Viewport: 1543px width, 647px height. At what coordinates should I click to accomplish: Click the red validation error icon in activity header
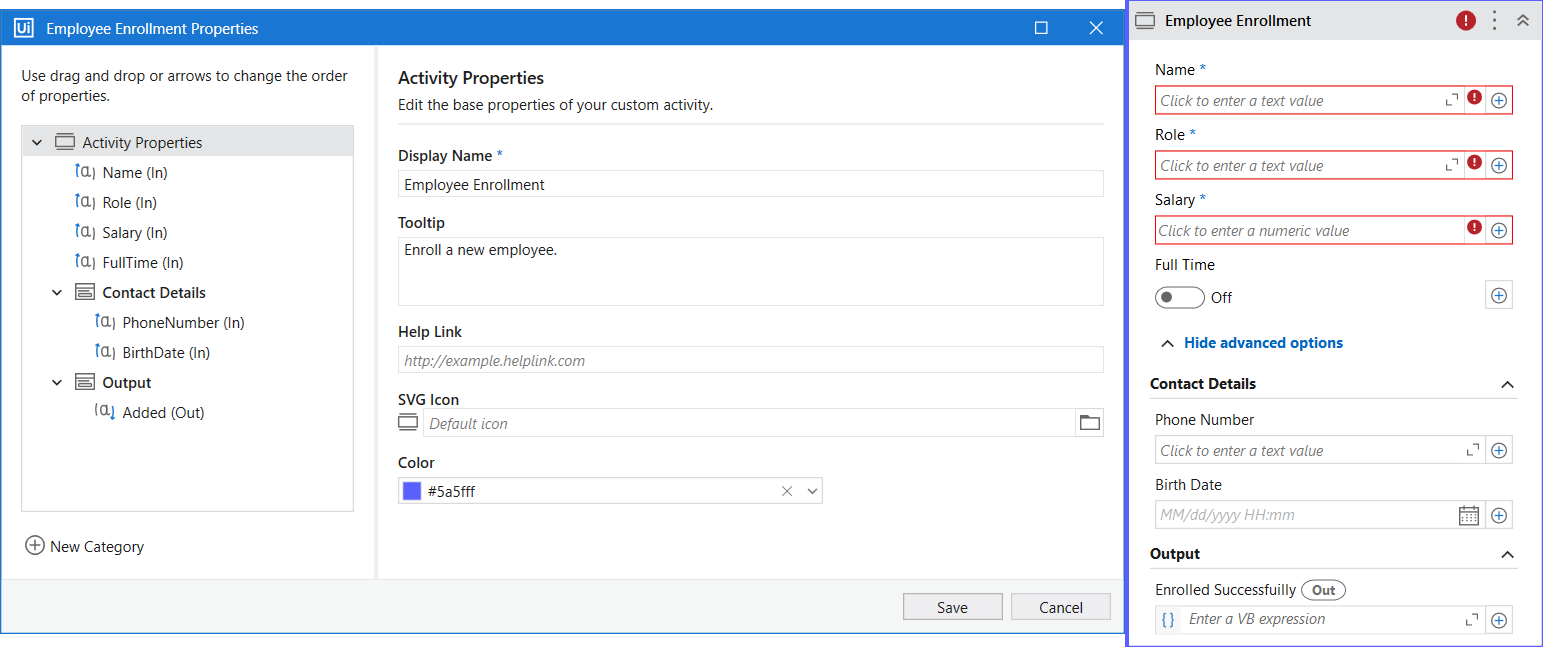point(1466,20)
